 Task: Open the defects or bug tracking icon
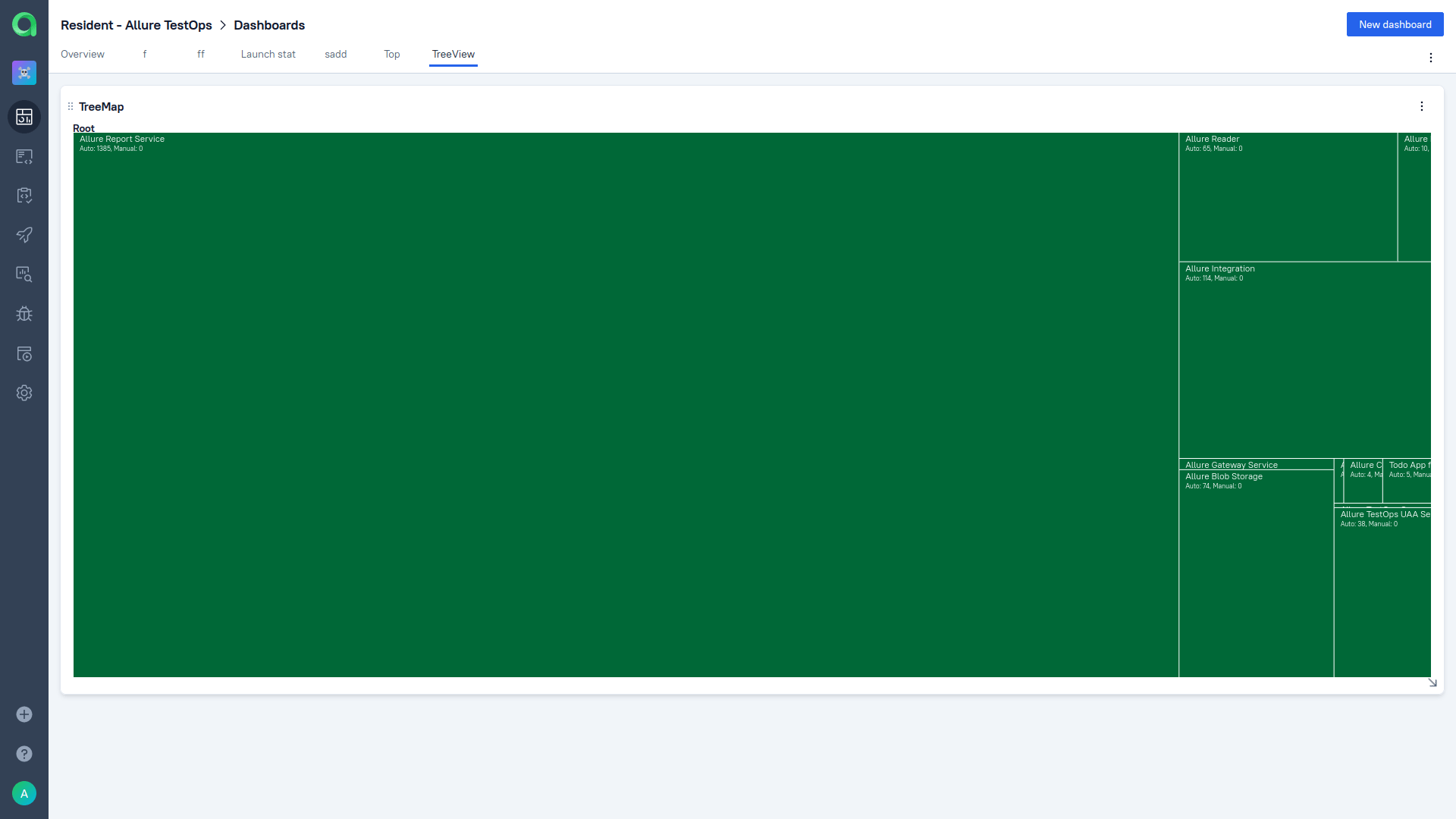click(24, 315)
